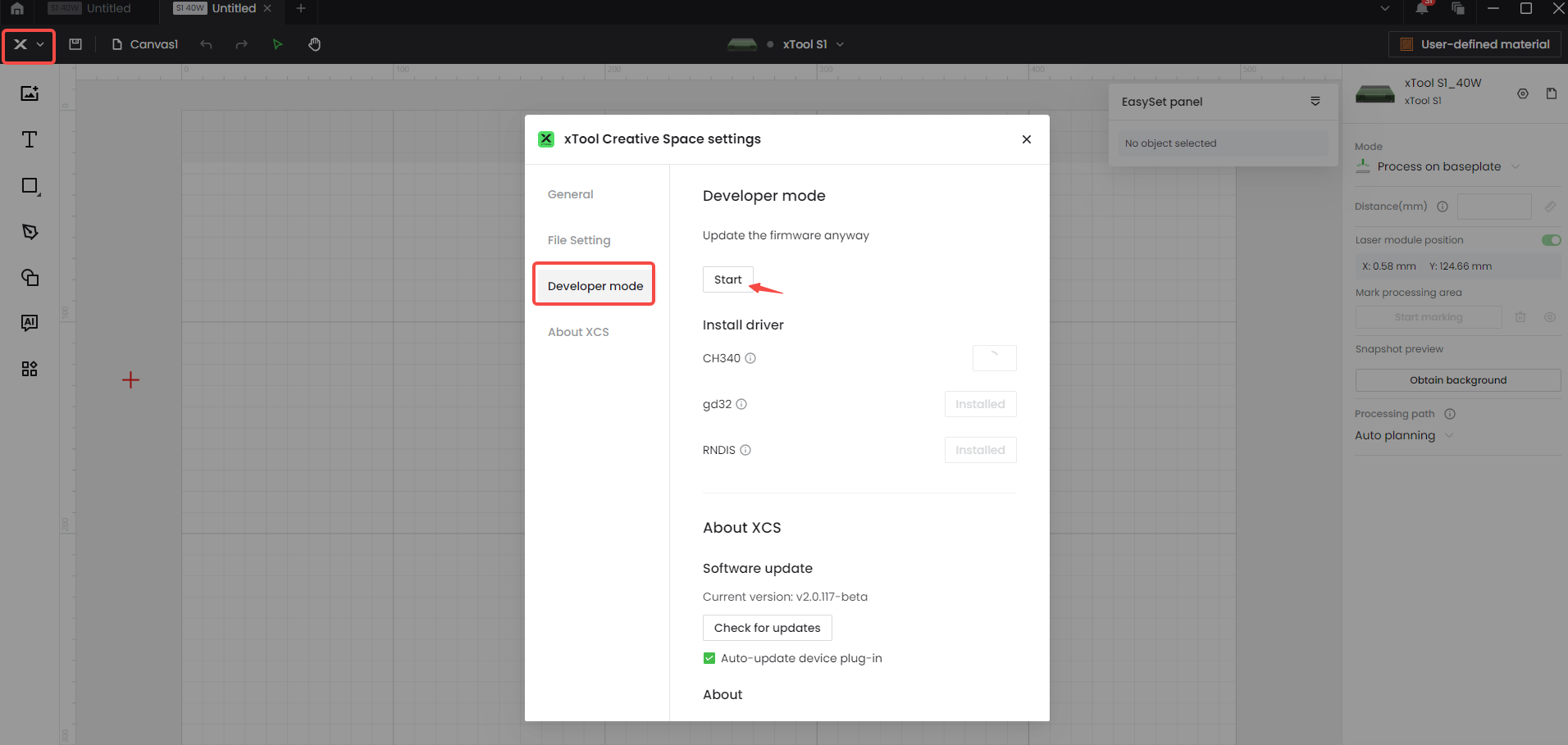
Task: Click Obtain background button
Action: click(x=1457, y=380)
